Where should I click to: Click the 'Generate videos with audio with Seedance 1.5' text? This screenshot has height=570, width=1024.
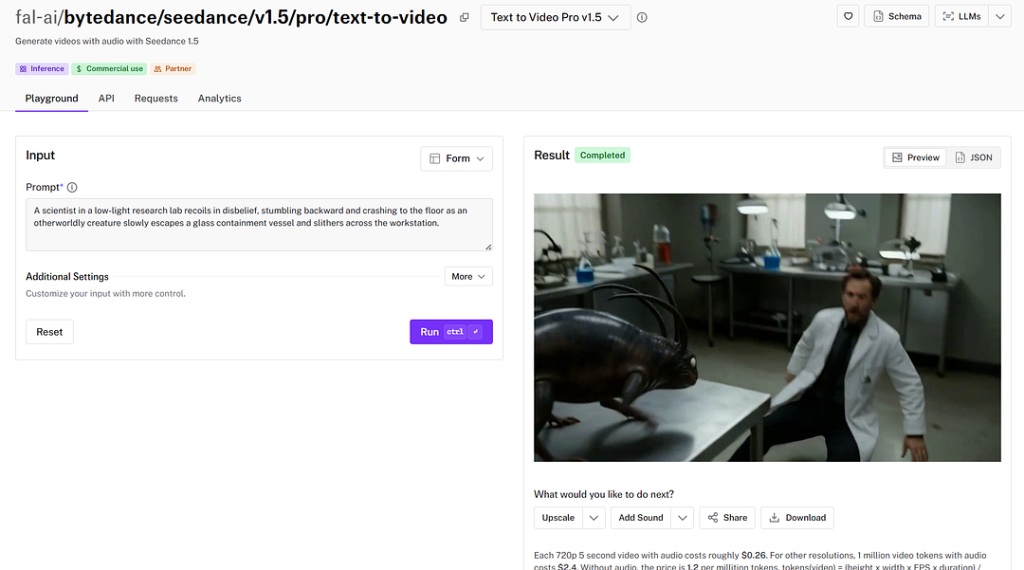click(107, 41)
